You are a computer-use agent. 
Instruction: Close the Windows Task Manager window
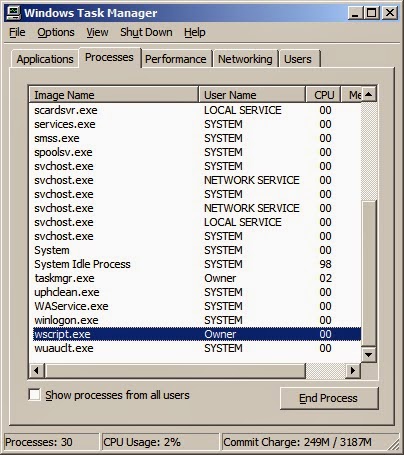tap(389, 13)
